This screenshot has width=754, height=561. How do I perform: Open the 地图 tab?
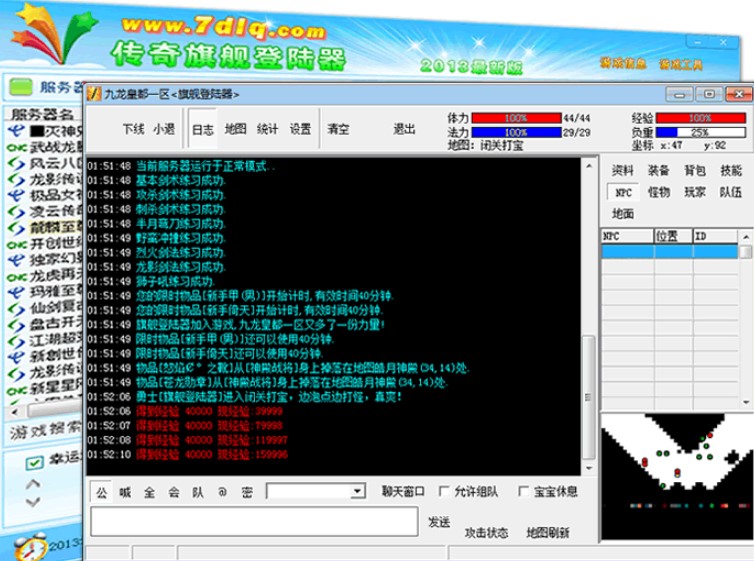coord(235,129)
